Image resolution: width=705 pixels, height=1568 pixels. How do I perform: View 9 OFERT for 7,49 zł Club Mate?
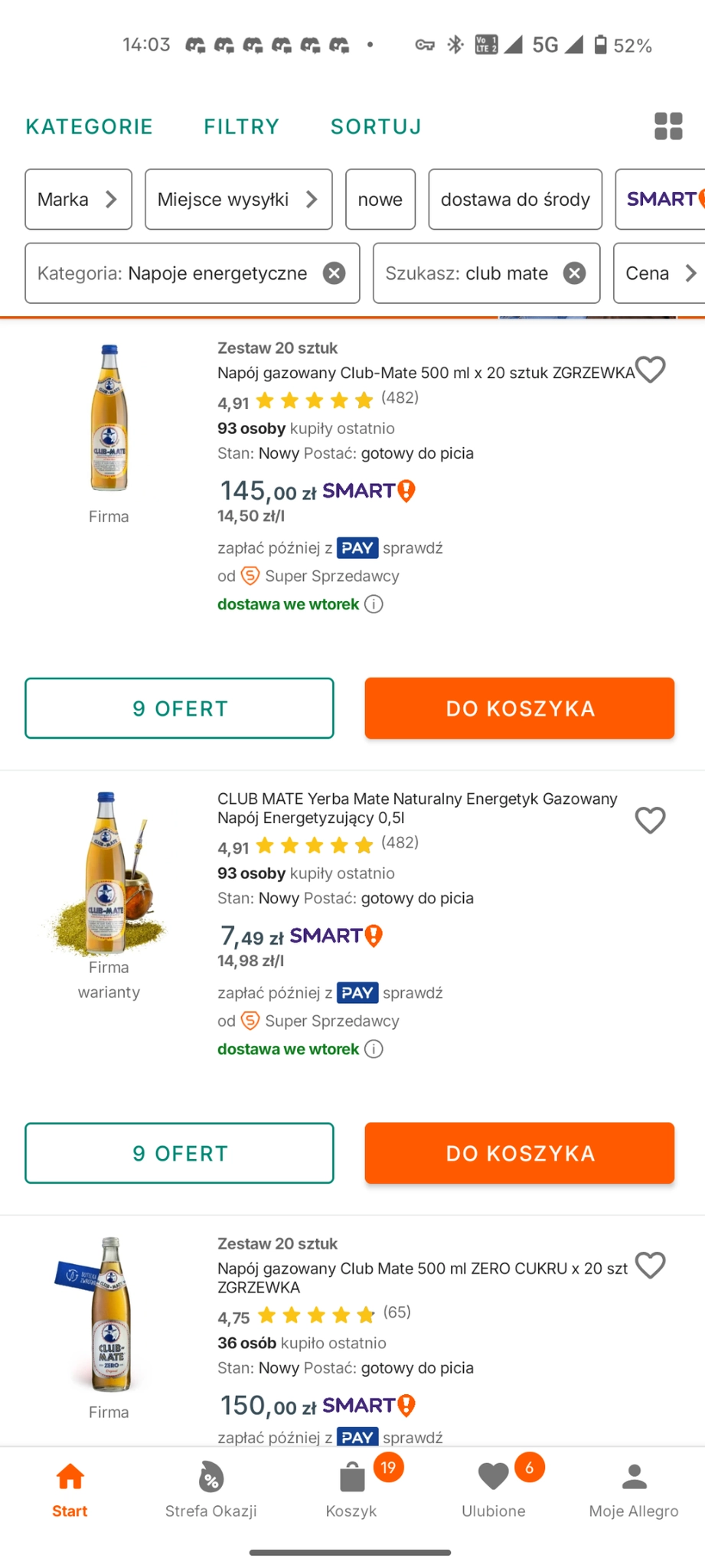[179, 1153]
